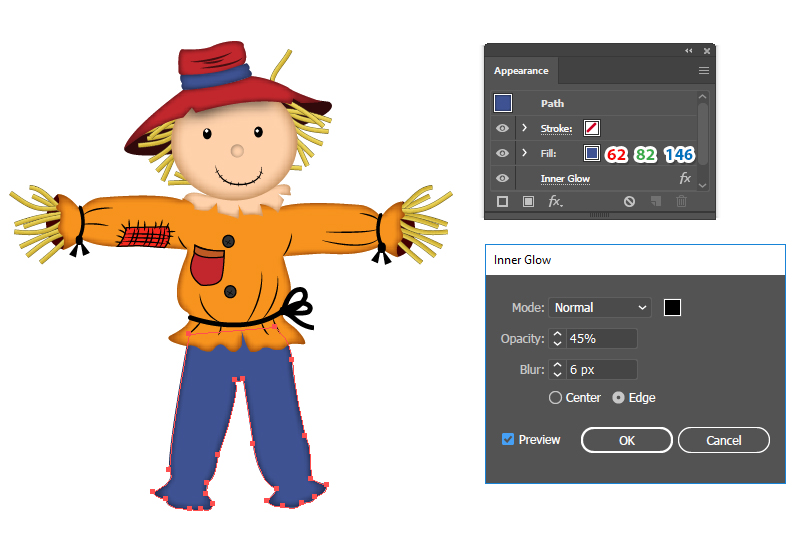
Task: Click the Add New Fill icon
Action: [528, 201]
